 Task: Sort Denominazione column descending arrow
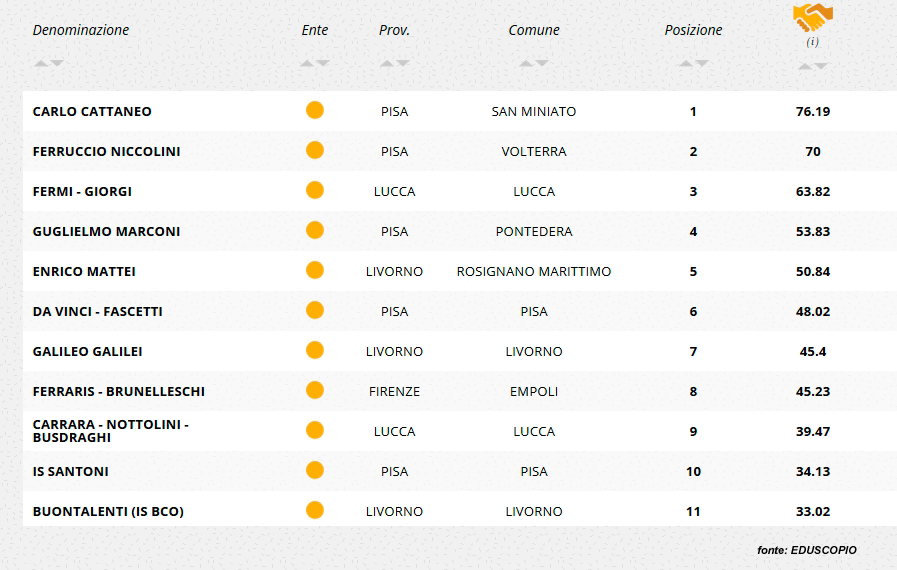click(57, 63)
